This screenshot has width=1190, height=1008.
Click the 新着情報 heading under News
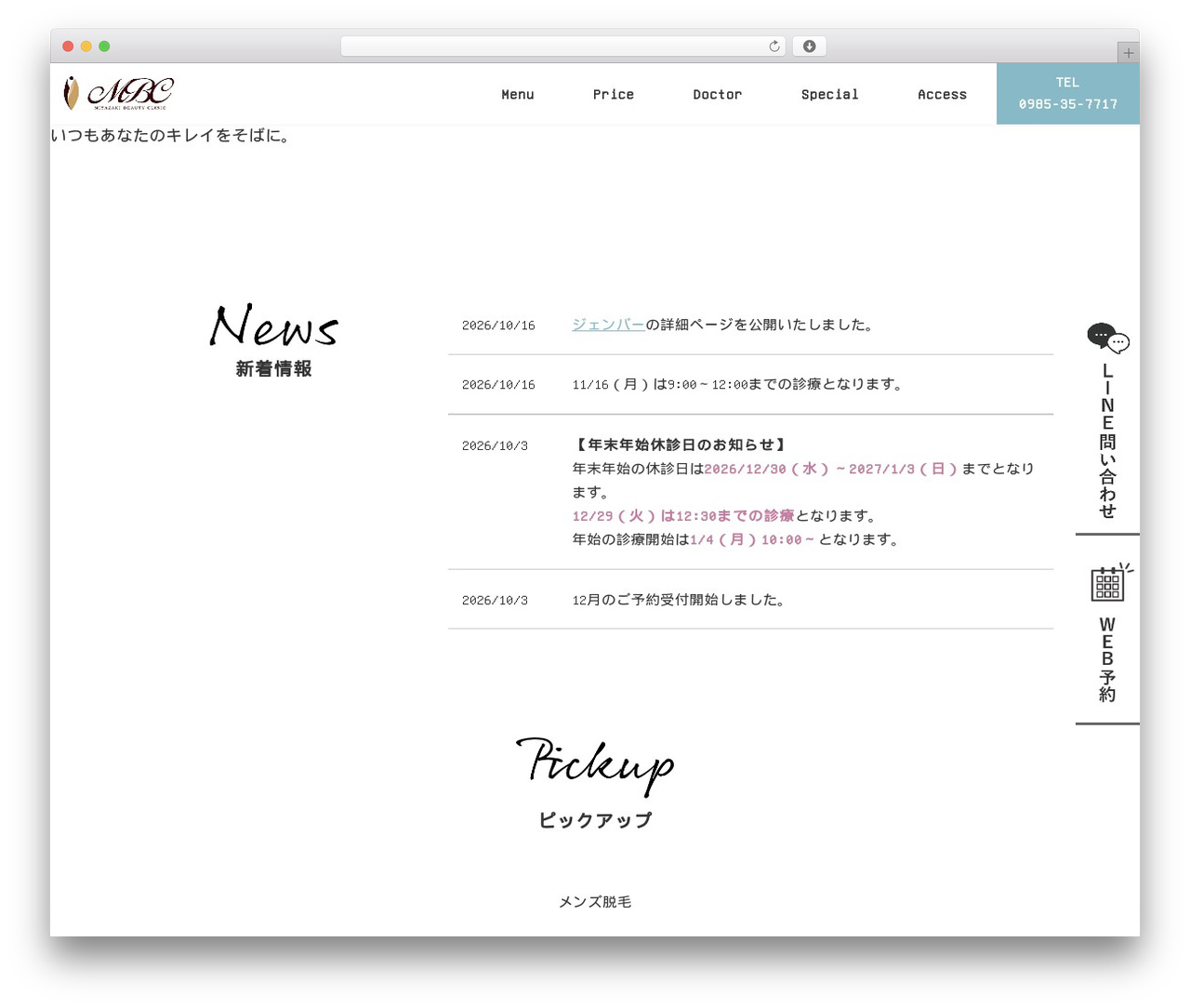pos(273,369)
